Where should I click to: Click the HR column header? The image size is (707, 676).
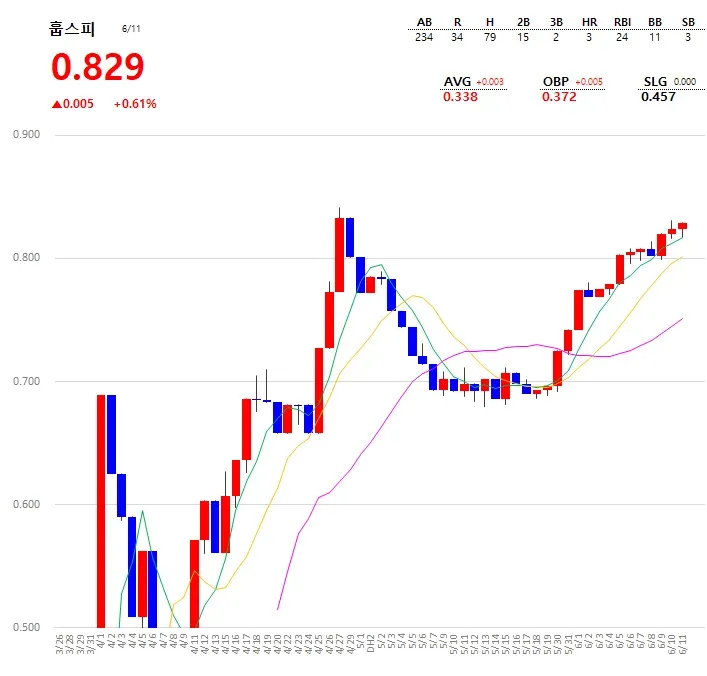(x=589, y=22)
